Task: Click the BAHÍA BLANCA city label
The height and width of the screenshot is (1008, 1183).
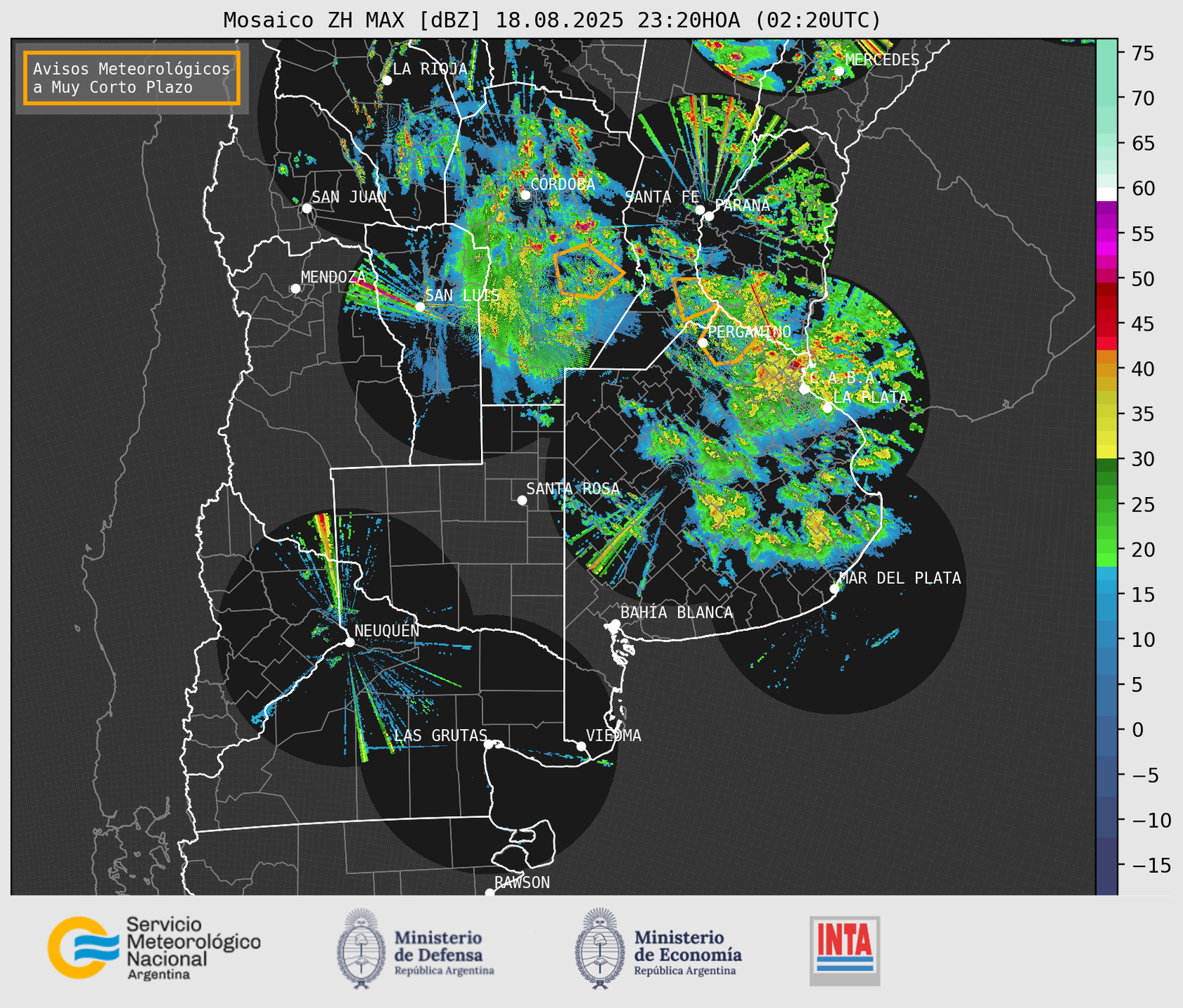Action: [677, 613]
